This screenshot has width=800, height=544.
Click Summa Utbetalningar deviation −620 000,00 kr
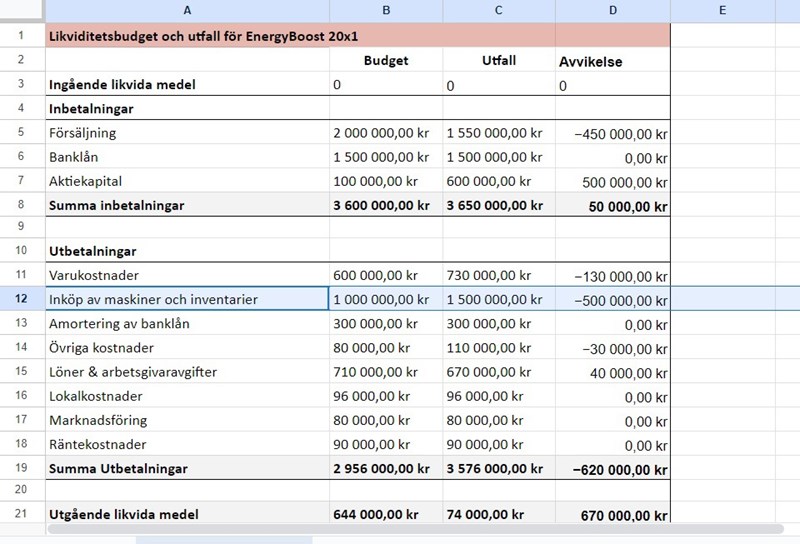pyautogui.click(x=612, y=468)
